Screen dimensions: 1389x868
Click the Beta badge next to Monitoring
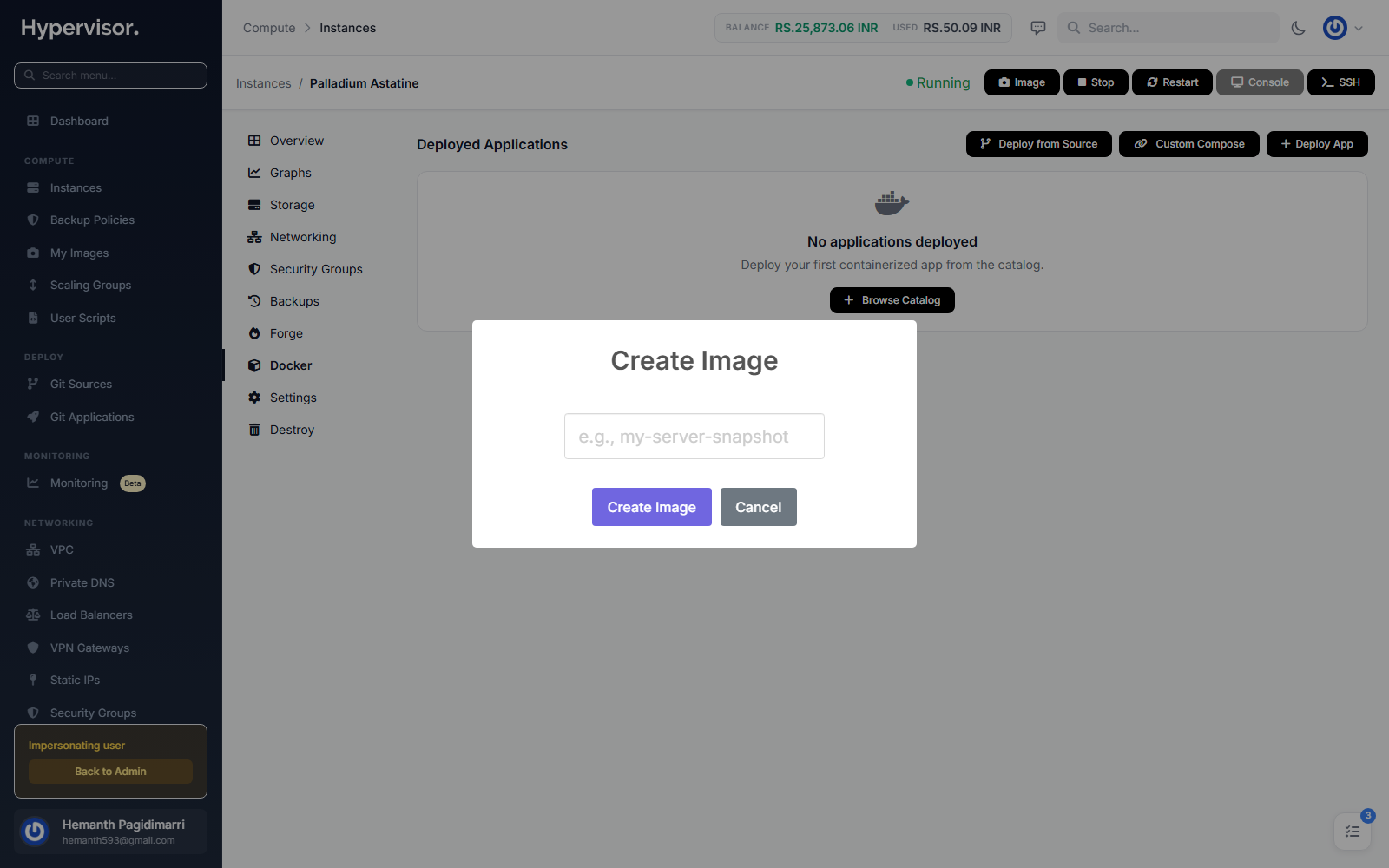click(x=133, y=483)
